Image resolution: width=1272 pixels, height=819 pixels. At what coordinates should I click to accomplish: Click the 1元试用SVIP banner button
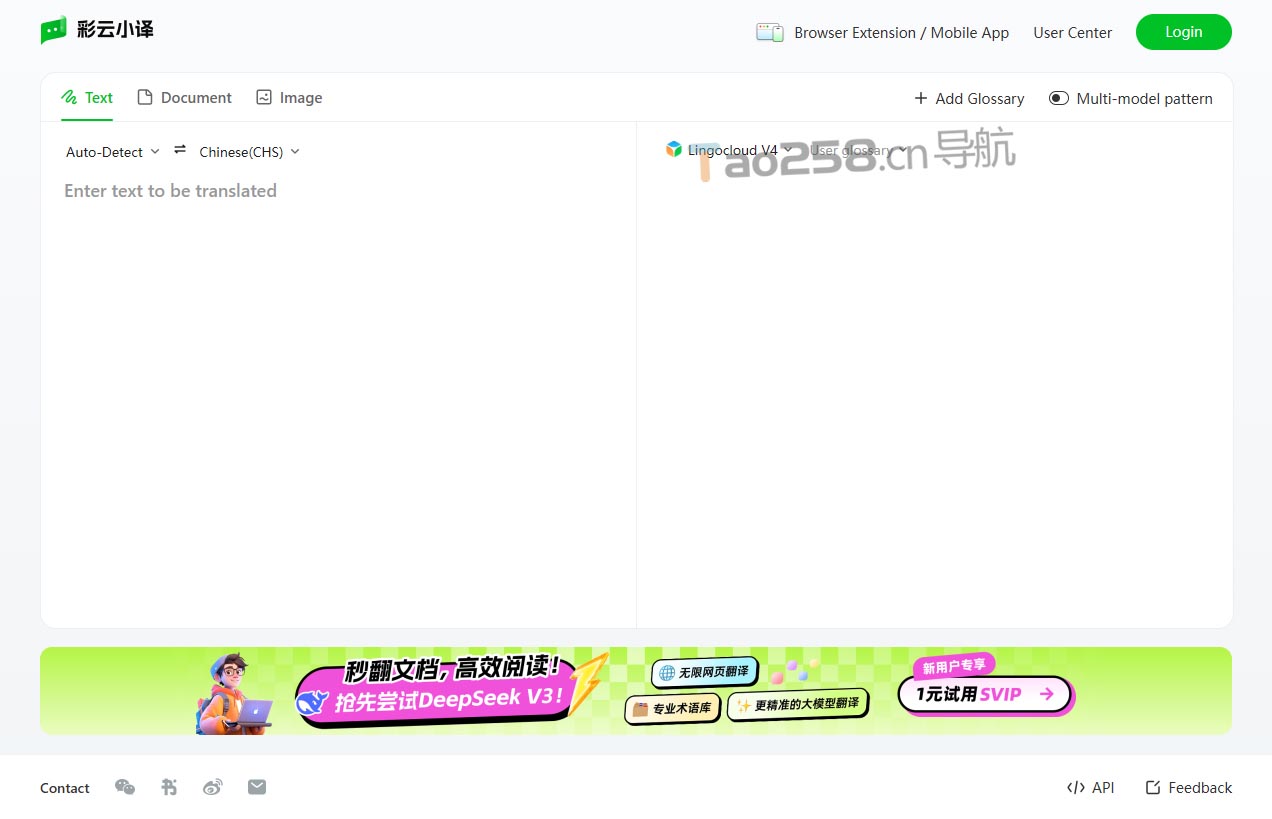(985, 693)
